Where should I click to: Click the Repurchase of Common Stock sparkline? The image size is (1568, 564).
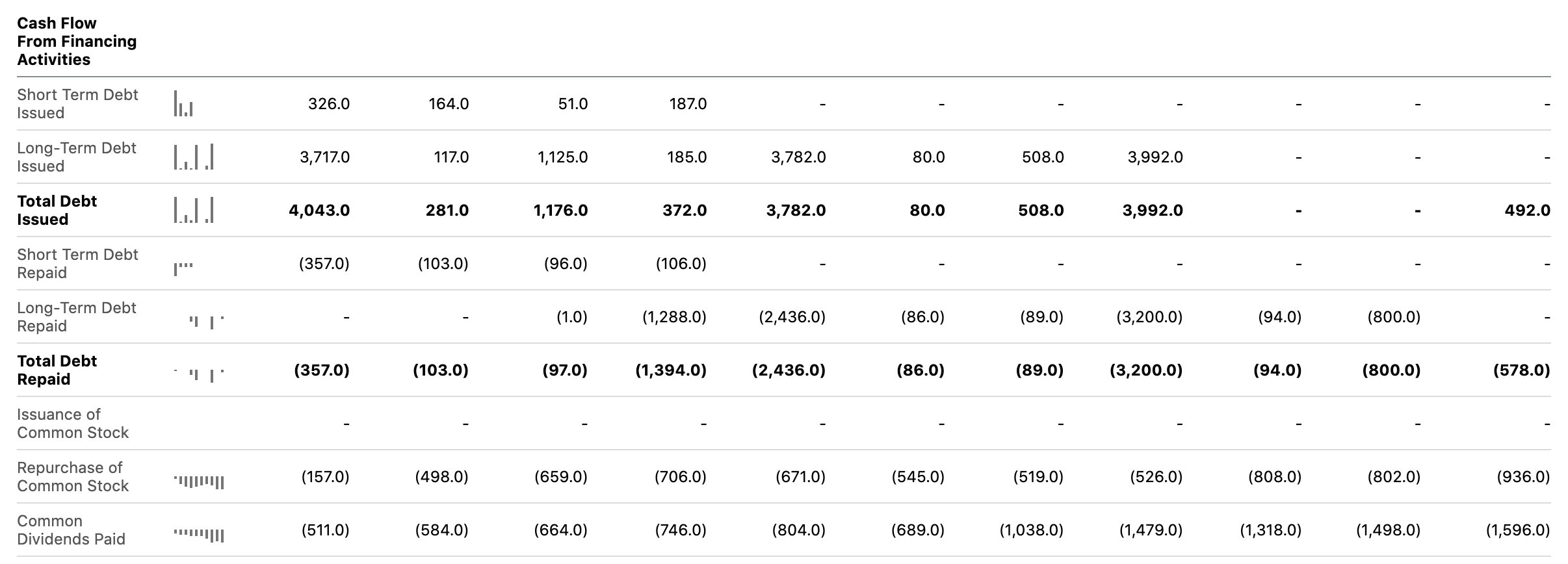pyautogui.click(x=199, y=481)
